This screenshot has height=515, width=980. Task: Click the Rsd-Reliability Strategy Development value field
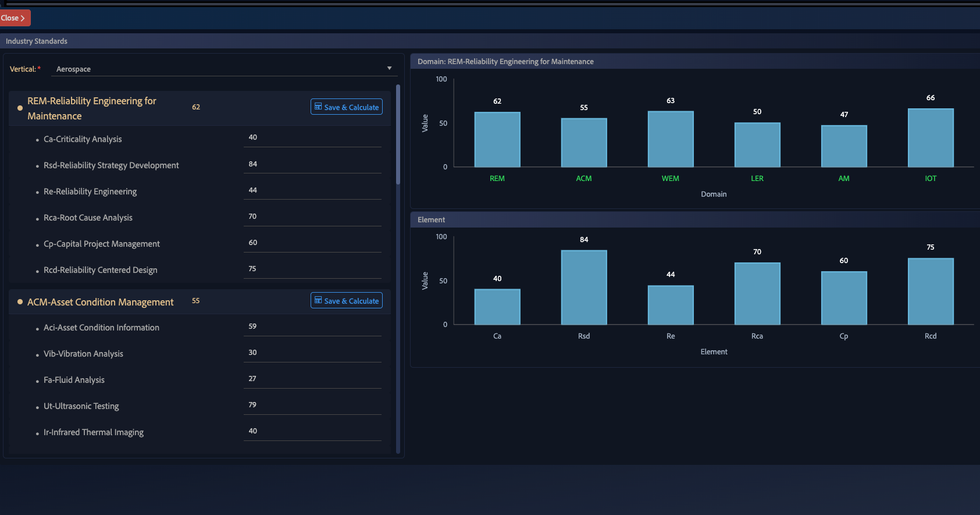tap(311, 164)
